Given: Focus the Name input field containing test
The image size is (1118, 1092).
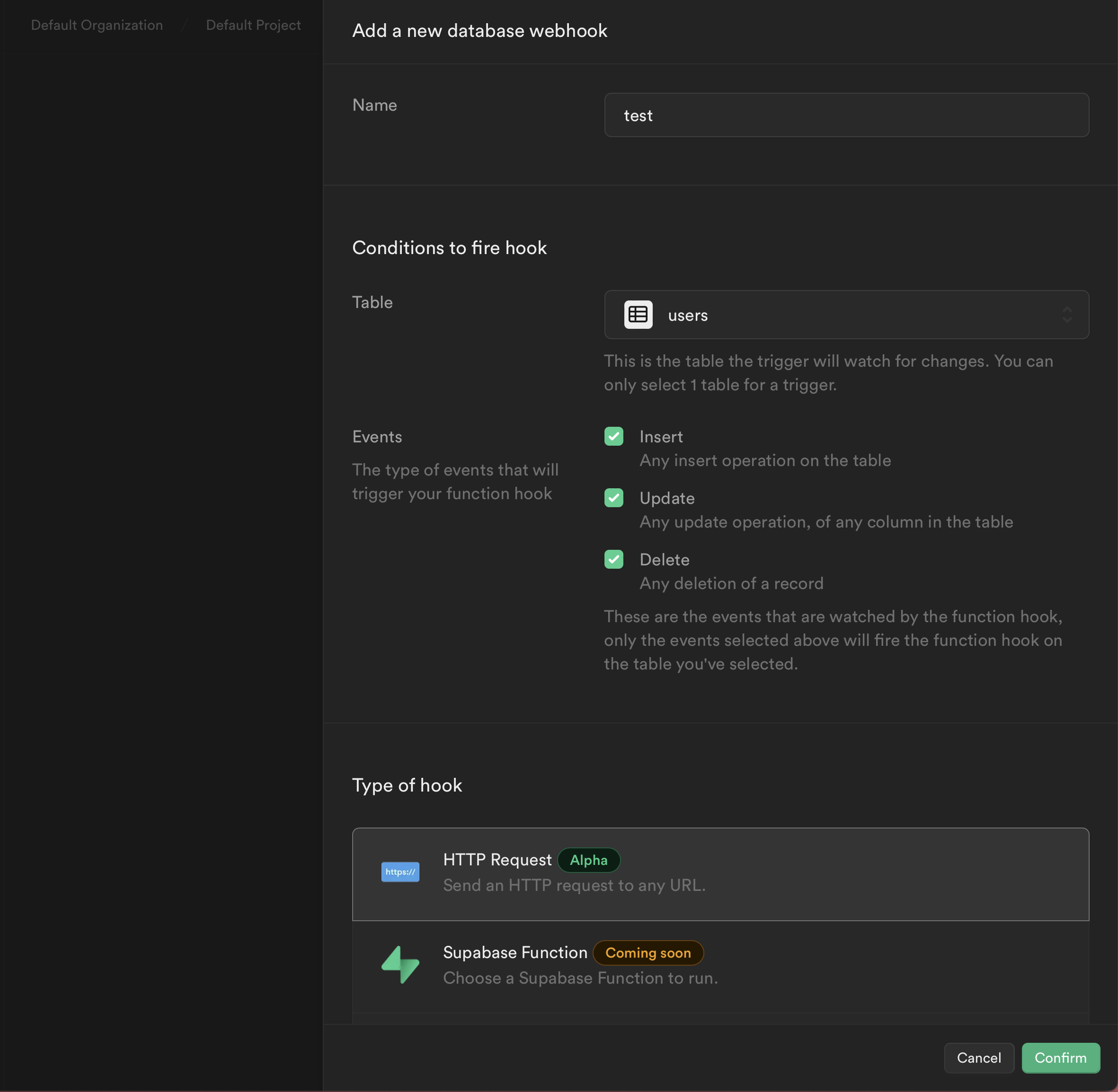Looking at the screenshot, I should [x=846, y=115].
